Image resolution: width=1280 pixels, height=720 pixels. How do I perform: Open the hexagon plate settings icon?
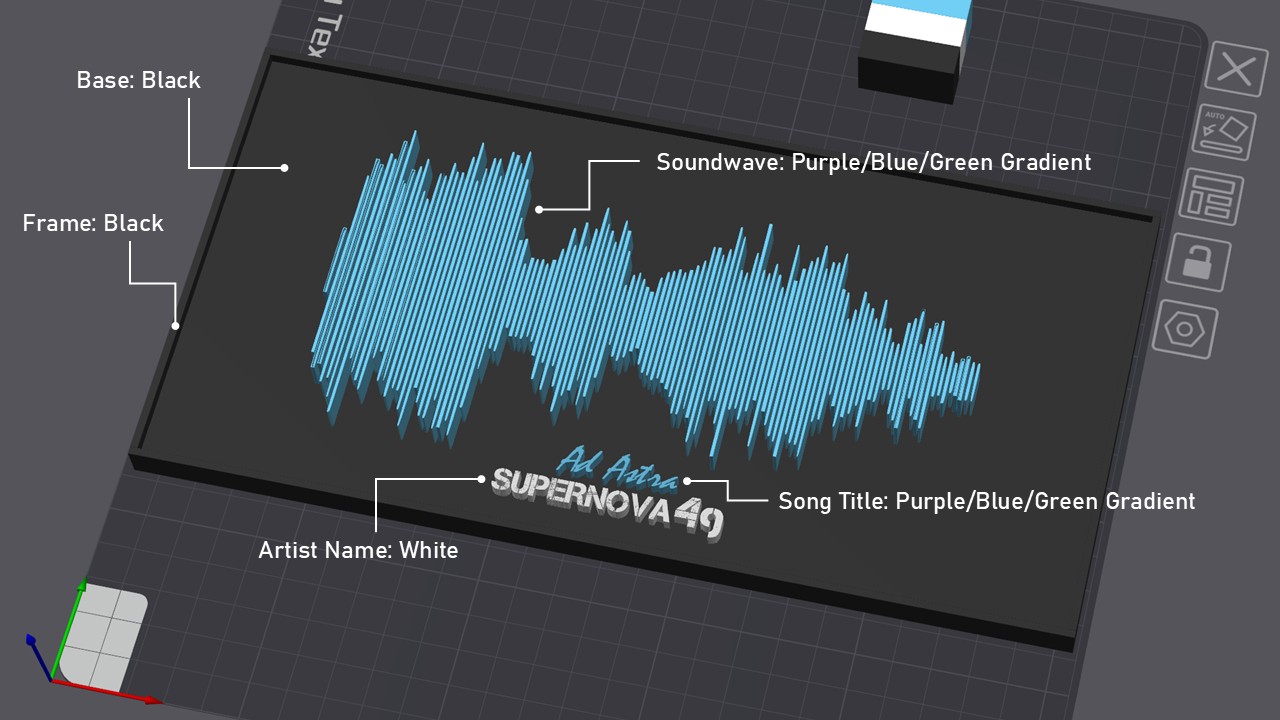(1185, 328)
